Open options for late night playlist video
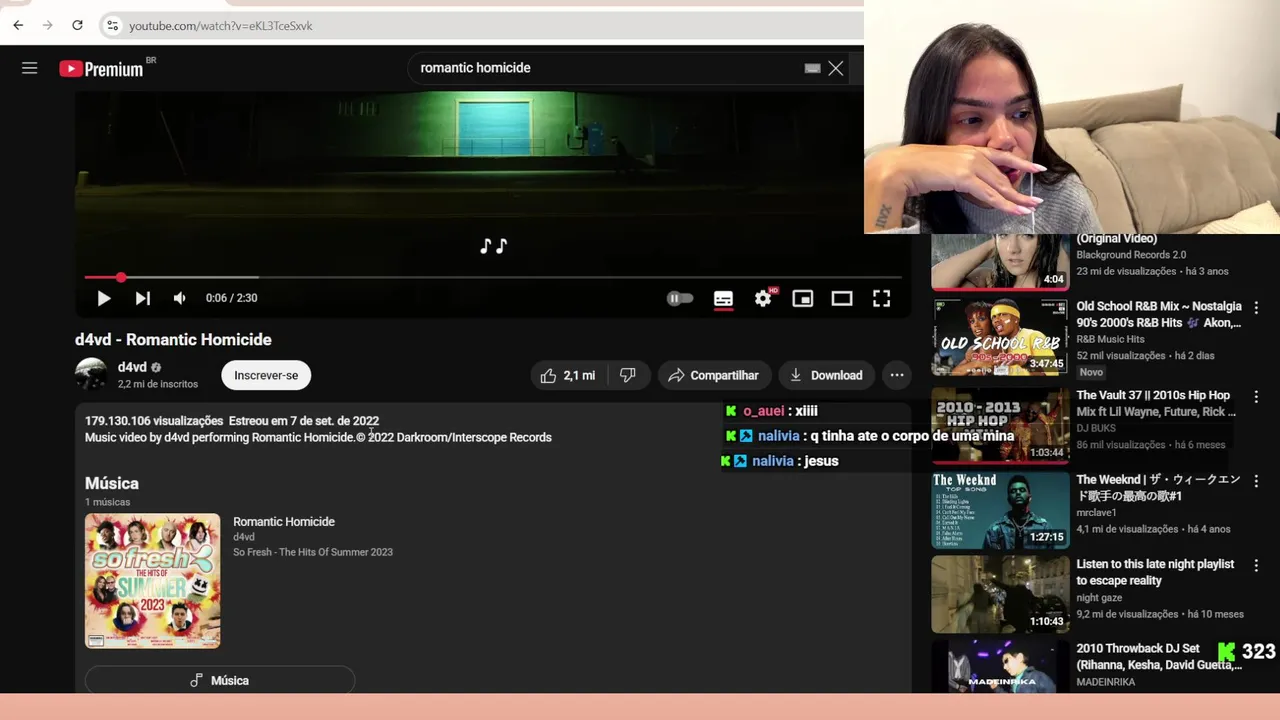Screen dimensions: 1280x720 point(1257,566)
